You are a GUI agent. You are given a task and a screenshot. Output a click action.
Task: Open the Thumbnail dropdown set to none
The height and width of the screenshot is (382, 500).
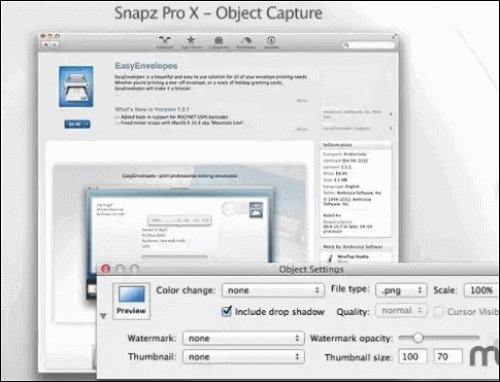point(243,357)
